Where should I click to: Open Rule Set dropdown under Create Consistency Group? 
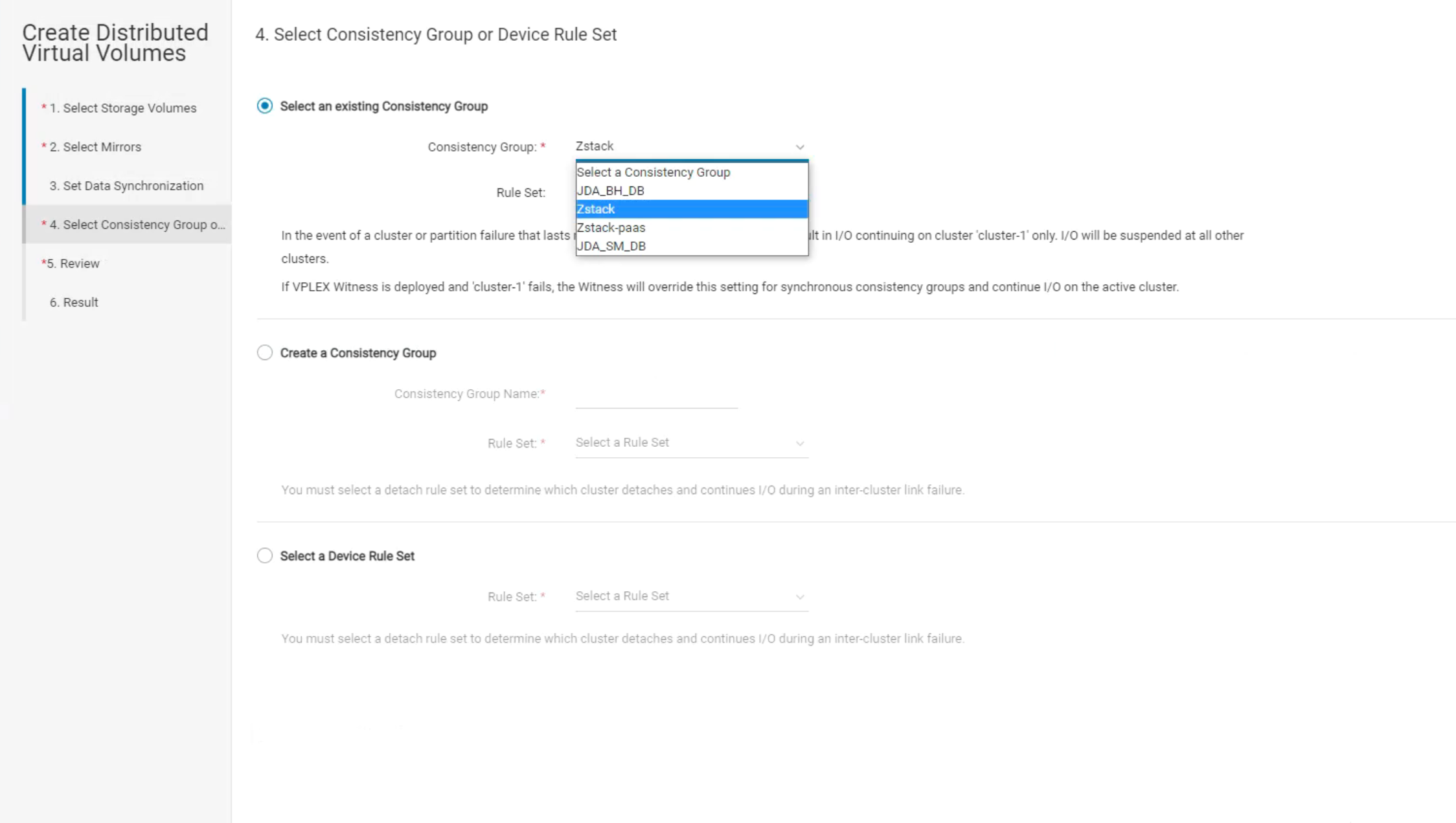click(x=690, y=443)
